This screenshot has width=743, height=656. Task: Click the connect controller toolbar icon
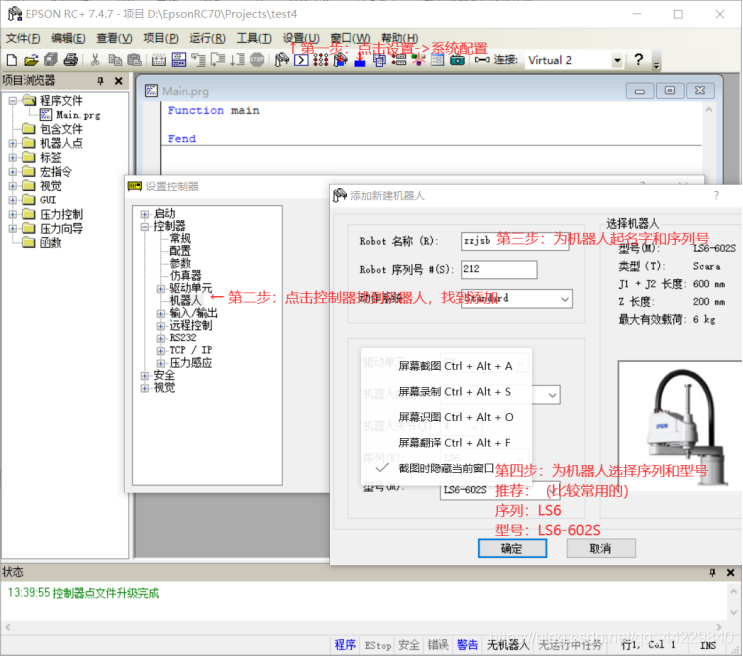click(482, 60)
